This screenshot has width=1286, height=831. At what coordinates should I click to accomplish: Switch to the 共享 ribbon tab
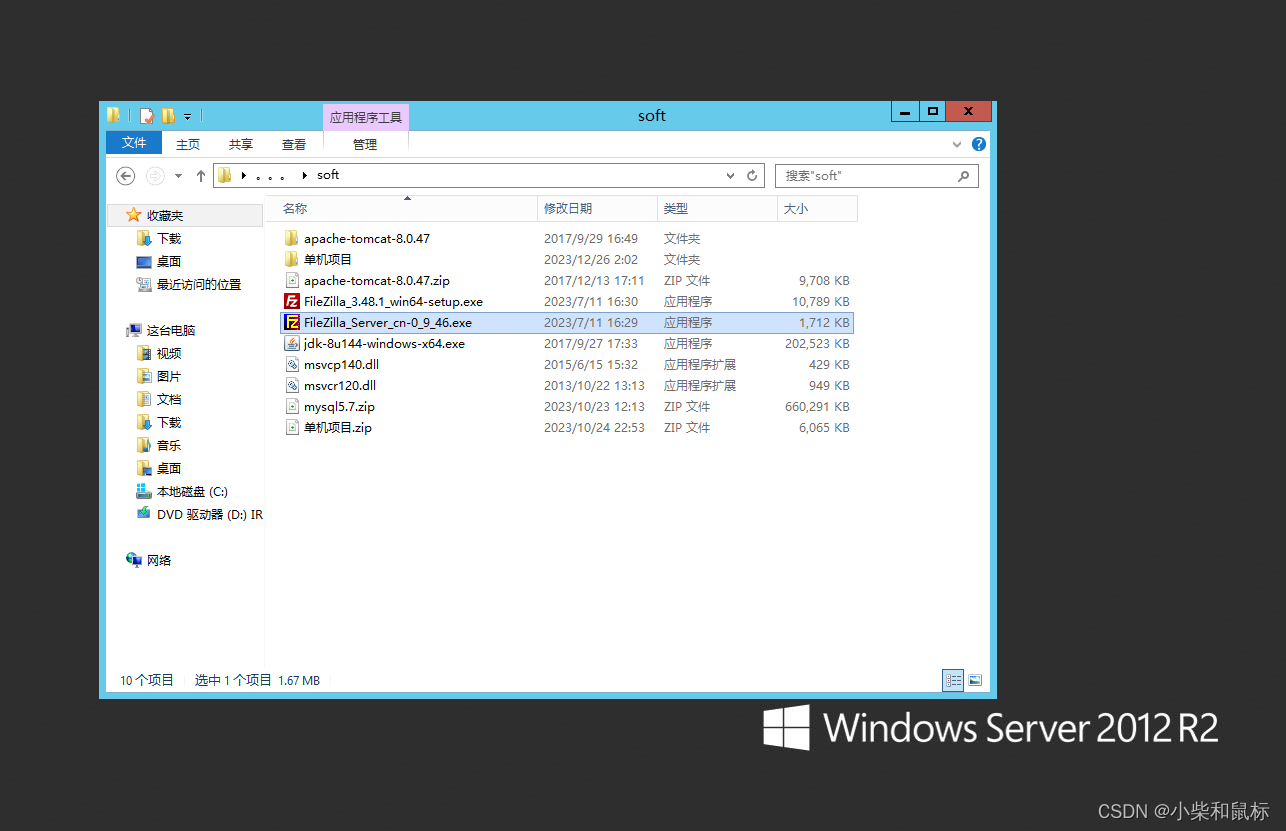(241, 144)
